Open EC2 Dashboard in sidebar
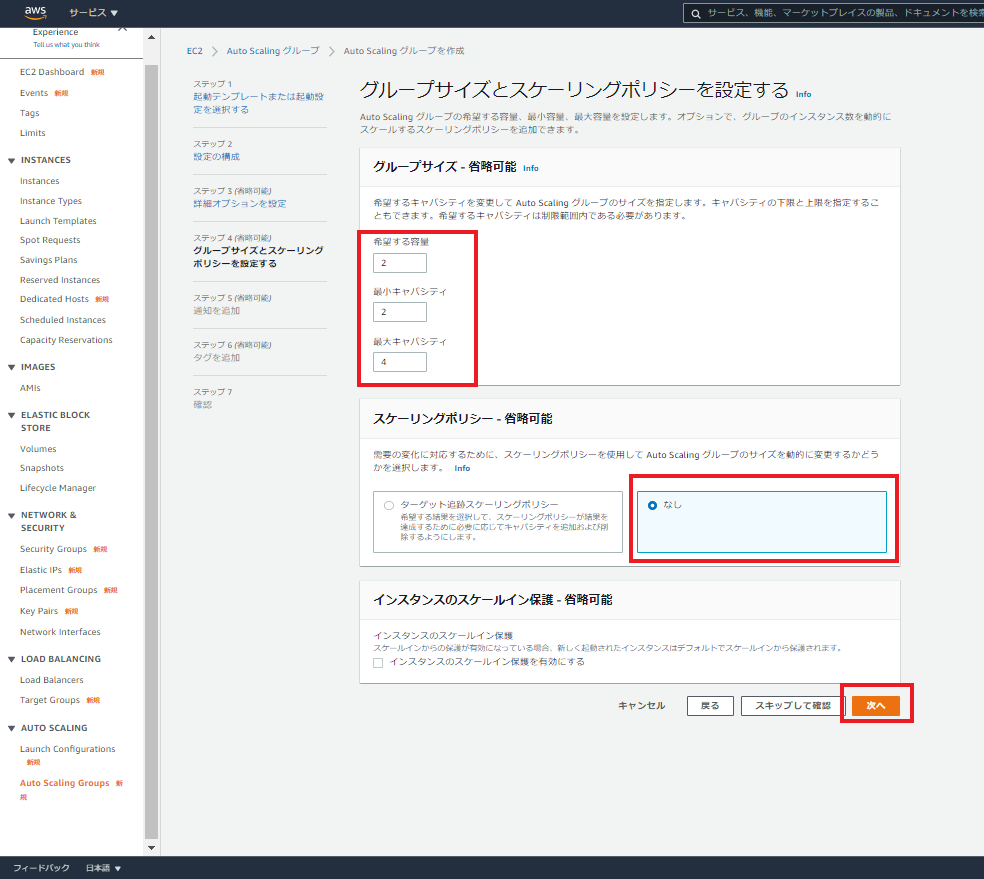This screenshot has width=984, height=879. coord(51,72)
